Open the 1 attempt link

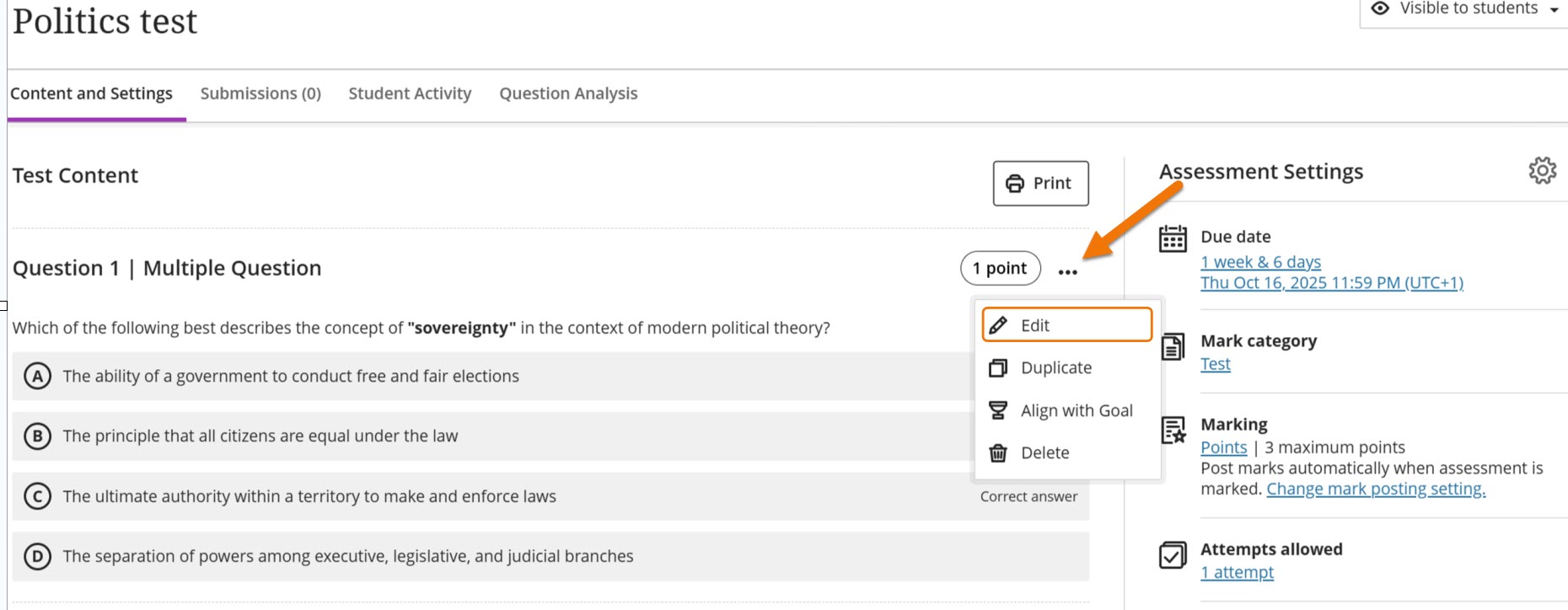1237,573
